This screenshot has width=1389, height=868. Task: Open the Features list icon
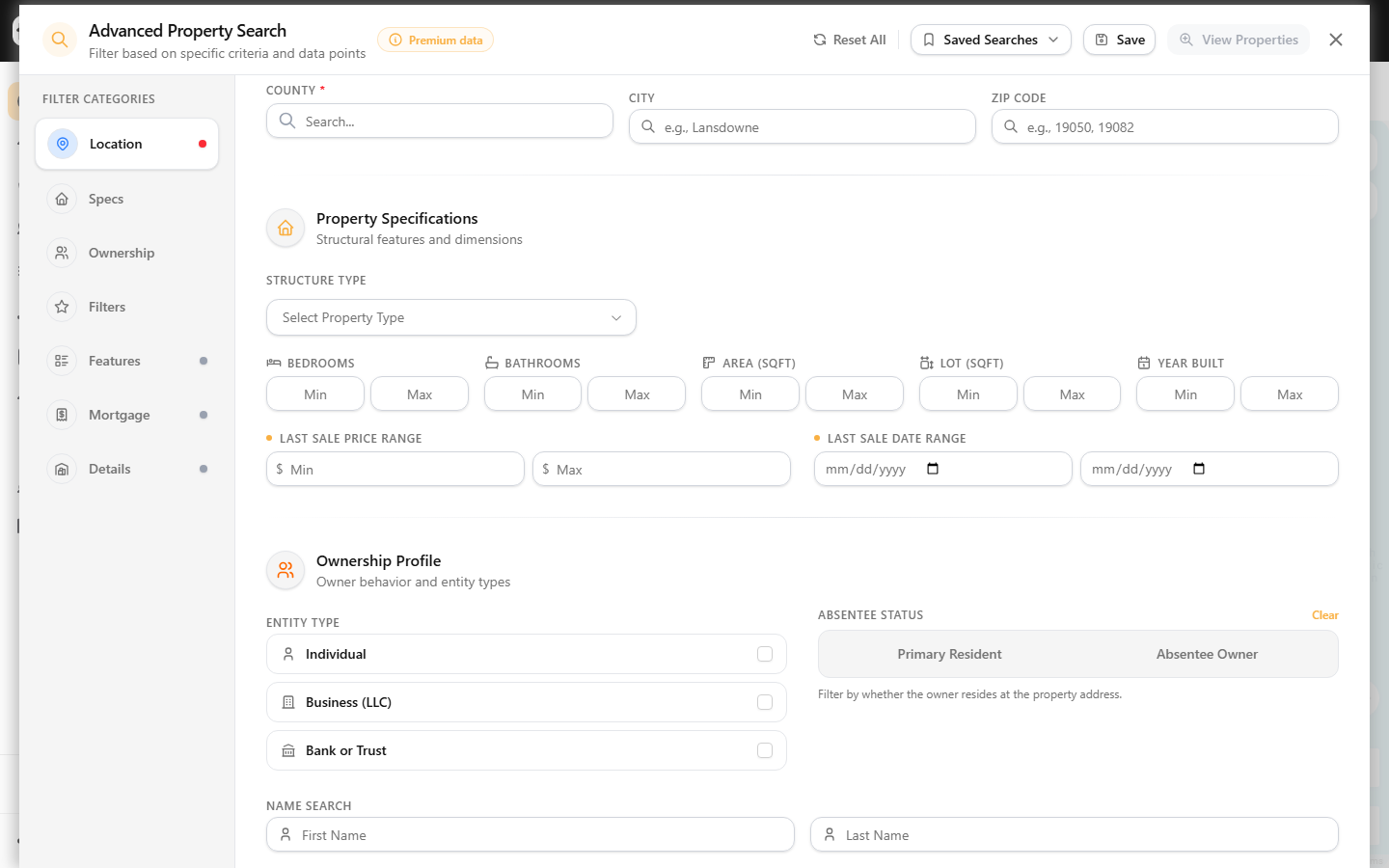62,361
